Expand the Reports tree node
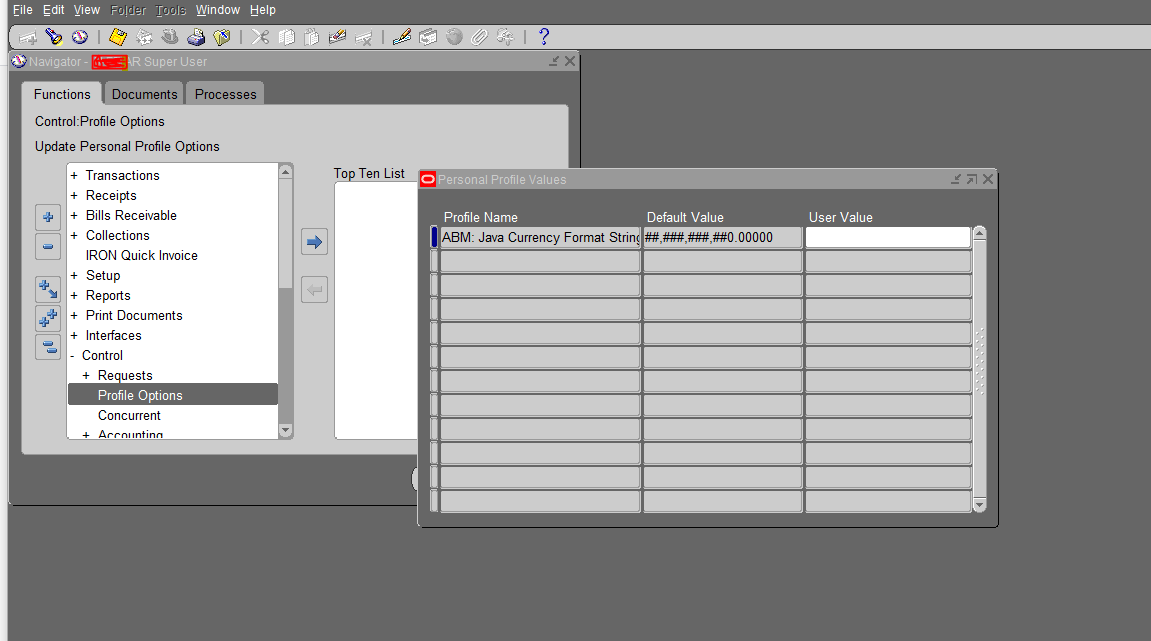Viewport: 1151px width, 641px height. [x=74, y=296]
